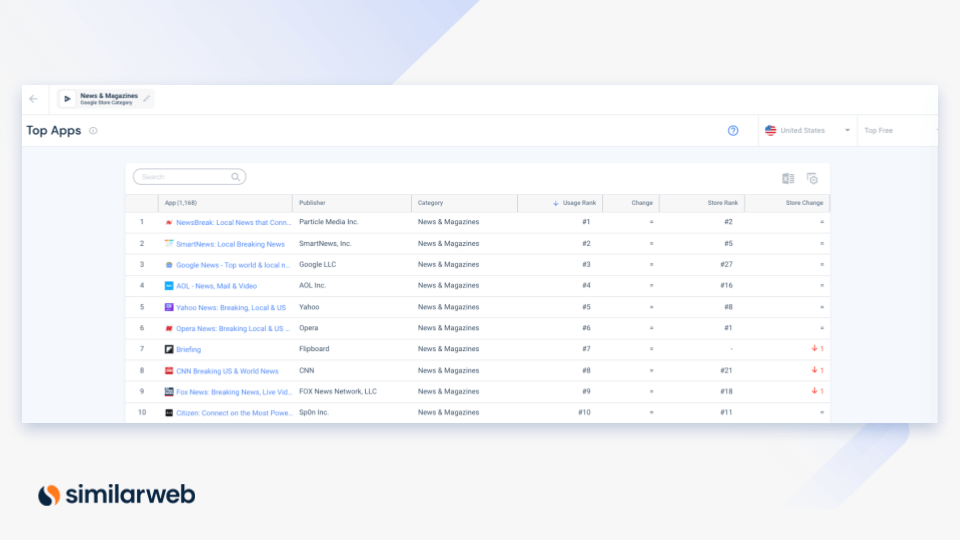Select publisher FOX News Network, LLC
This screenshot has width=960, height=540.
pyautogui.click(x=338, y=391)
